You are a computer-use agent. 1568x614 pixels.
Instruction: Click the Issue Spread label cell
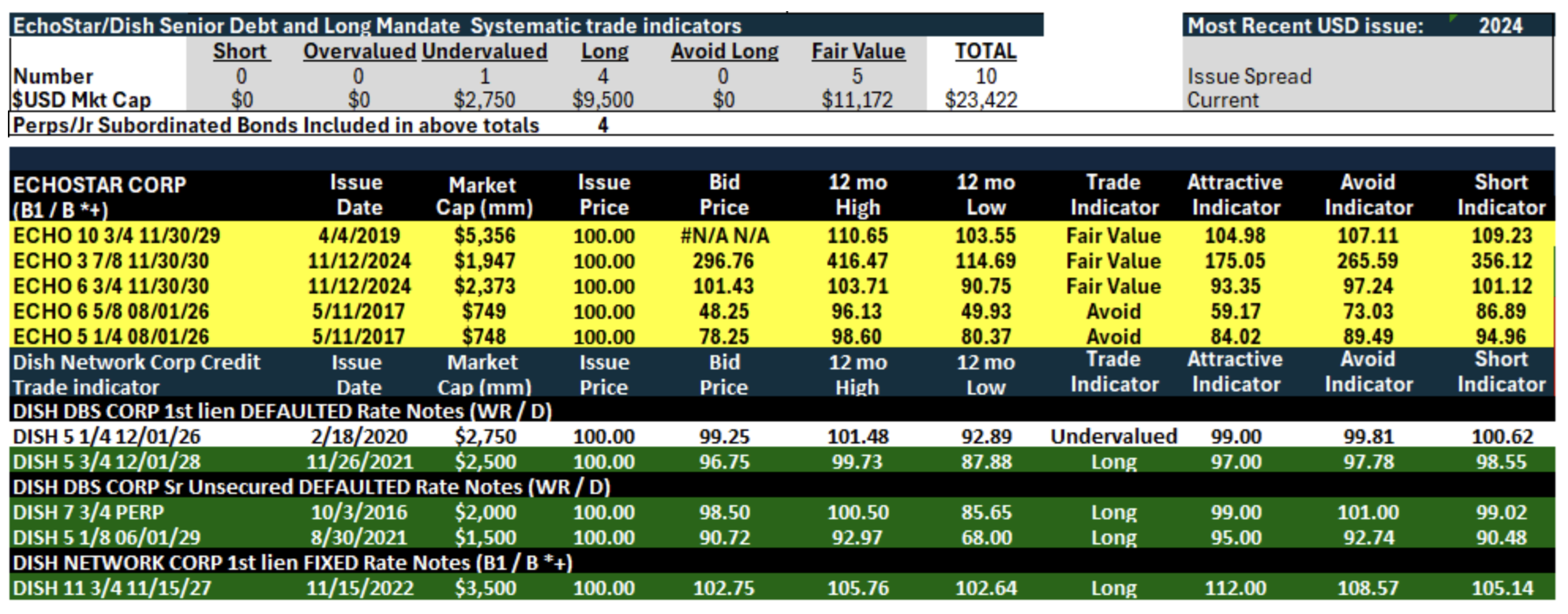coord(1249,77)
